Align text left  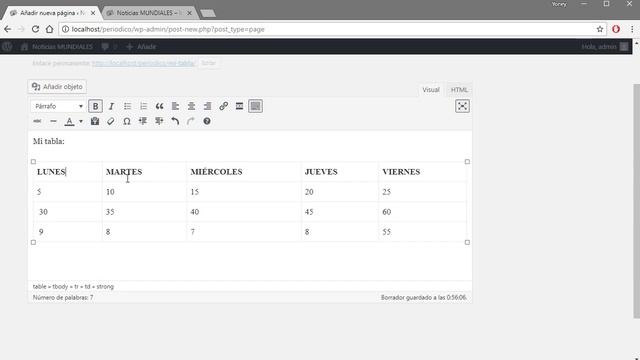click(x=175, y=106)
